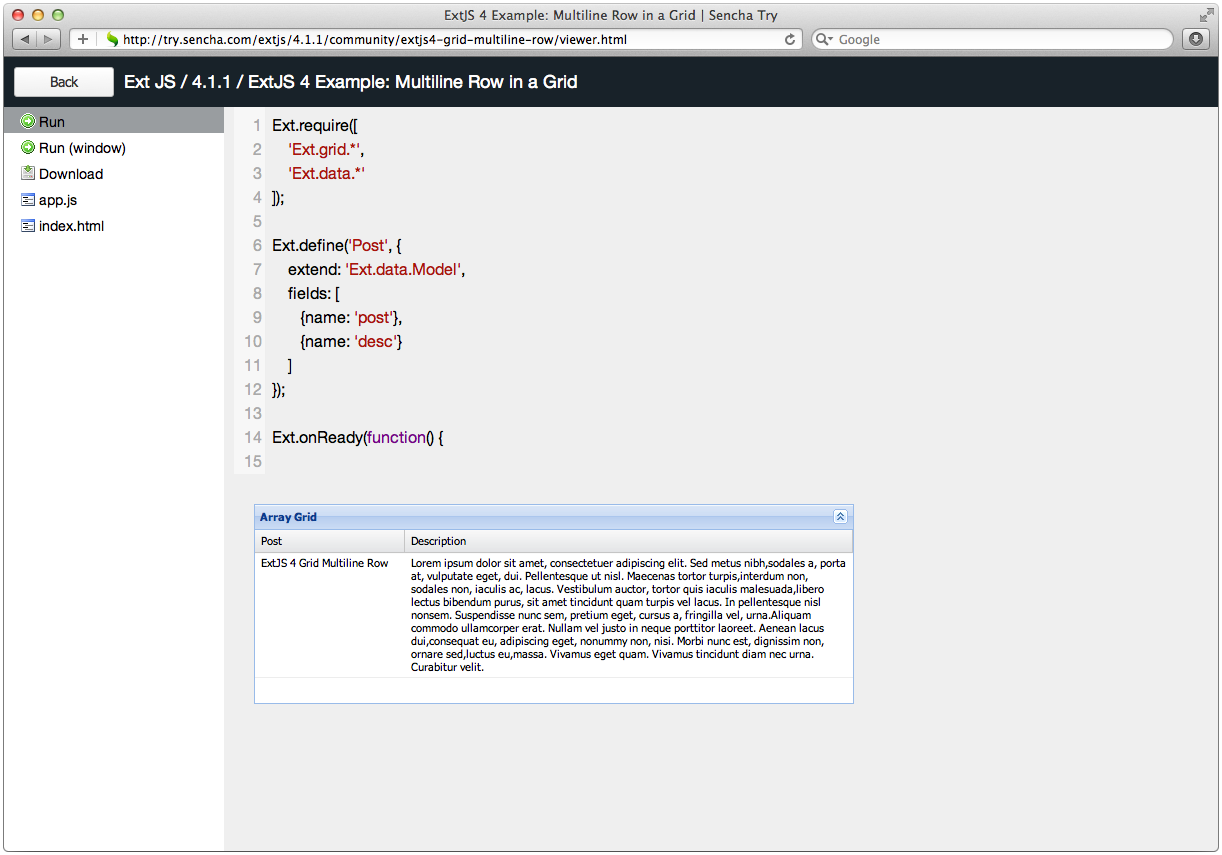Click the {name: 'desc'} code line
The width and height of the screenshot is (1222, 855).
pyautogui.click(x=351, y=342)
